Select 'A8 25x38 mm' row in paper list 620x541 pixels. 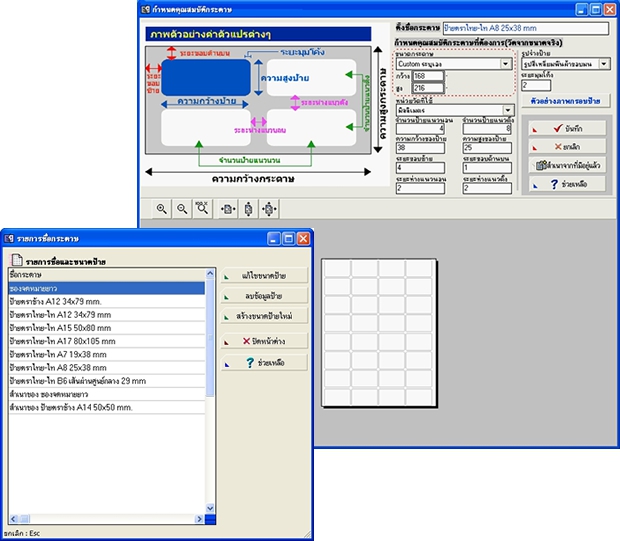point(107,368)
